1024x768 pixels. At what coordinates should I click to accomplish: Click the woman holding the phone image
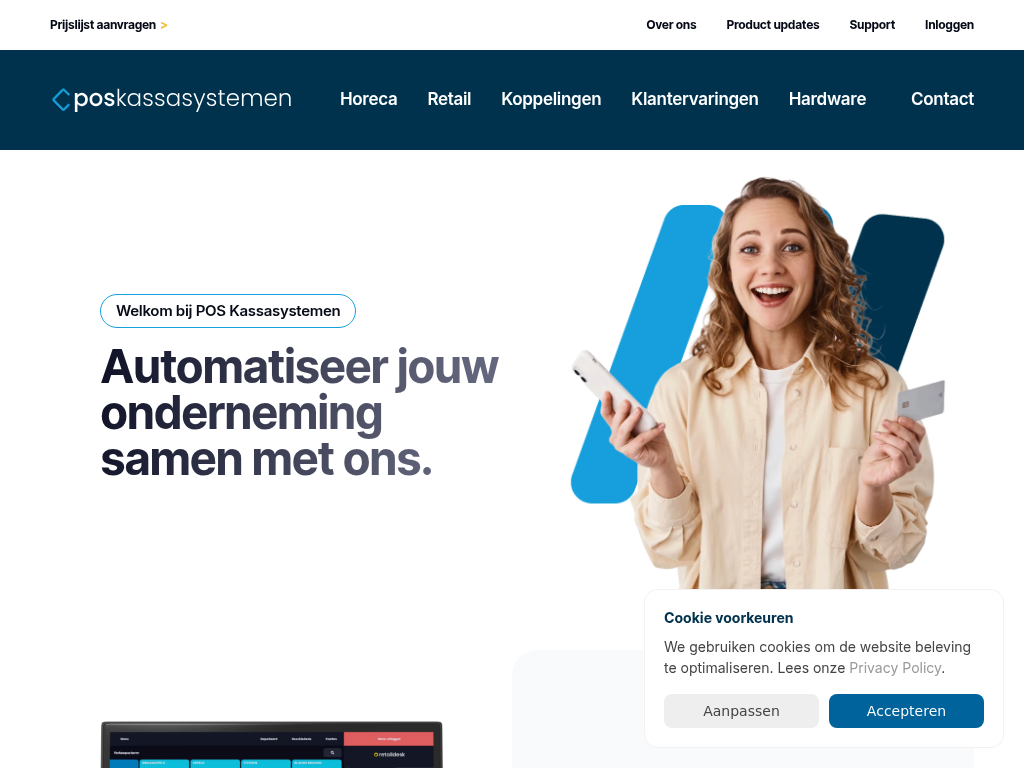(759, 383)
